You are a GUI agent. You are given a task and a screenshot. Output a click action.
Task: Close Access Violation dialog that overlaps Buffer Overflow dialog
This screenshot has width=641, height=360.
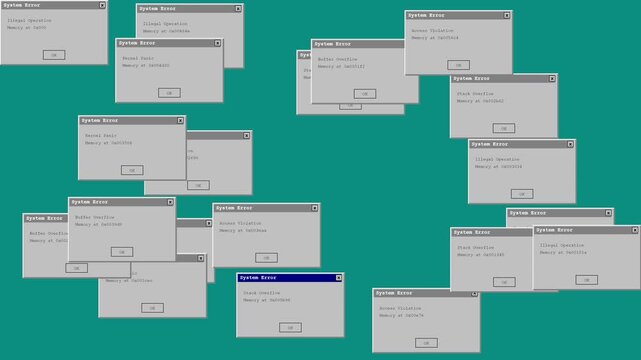click(507, 15)
